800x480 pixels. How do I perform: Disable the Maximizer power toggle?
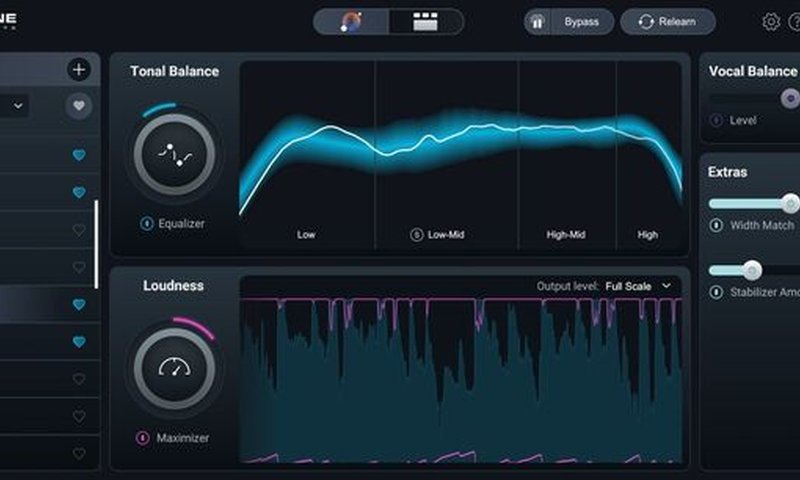(143, 438)
